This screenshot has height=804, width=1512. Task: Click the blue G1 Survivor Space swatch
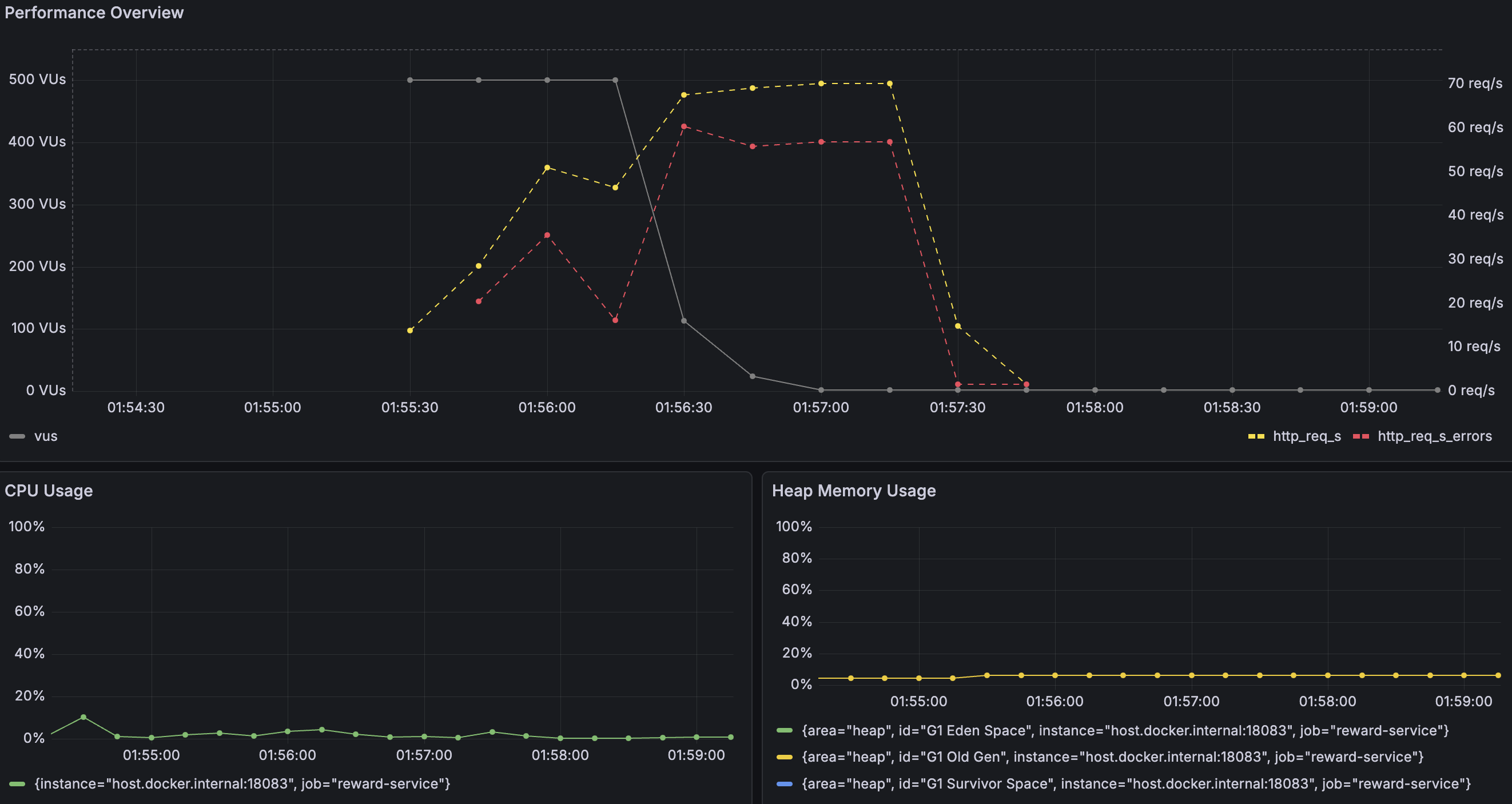pyautogui.click(x=784, y=784)
